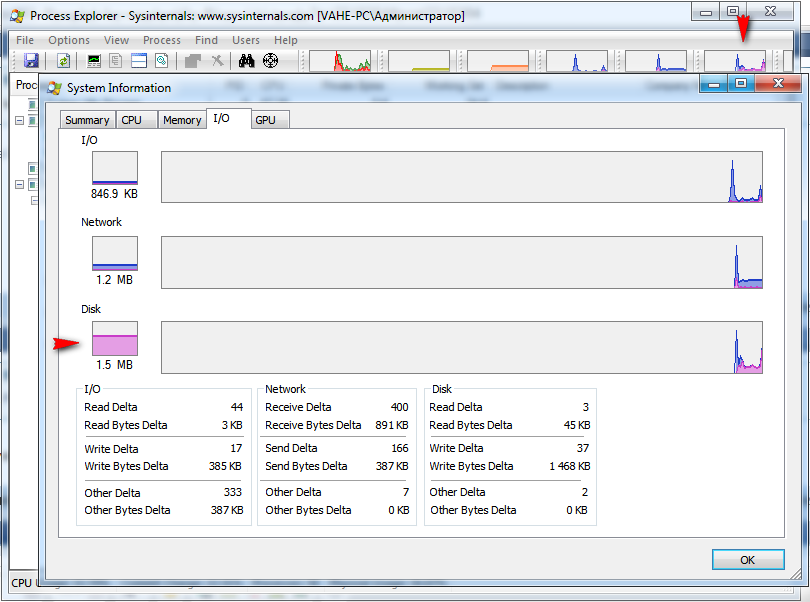Viewport: 810px width, 602px height.
Task: Expand the first tree node in the process list
Action: [19, 121]
